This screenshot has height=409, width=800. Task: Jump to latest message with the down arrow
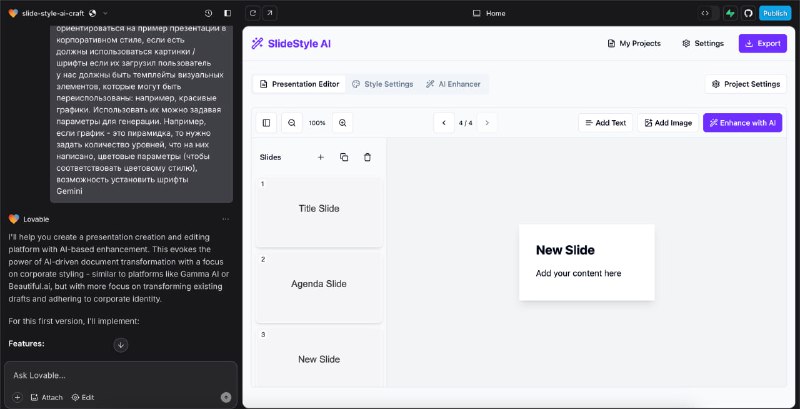[x=121, y=345]
